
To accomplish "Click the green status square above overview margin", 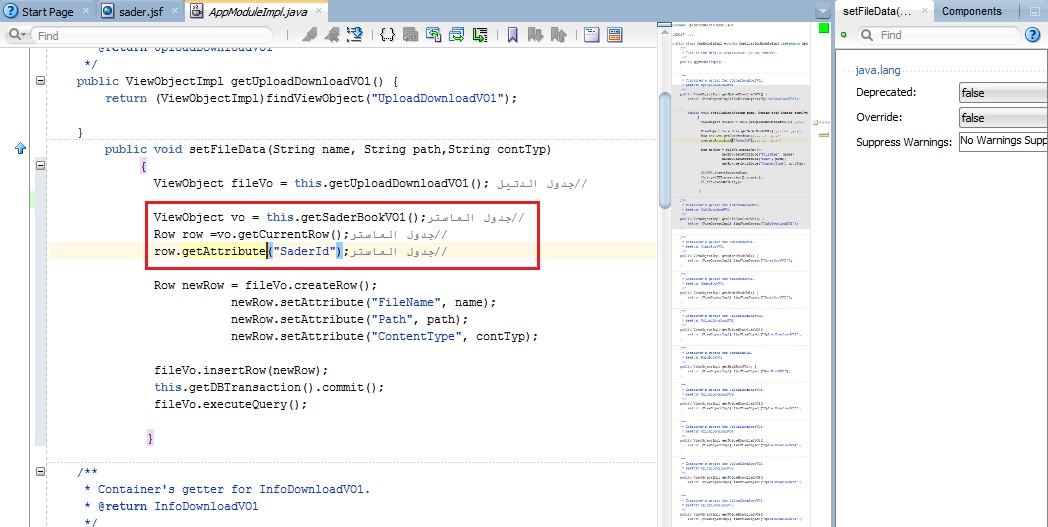I will pyautogui.click(x=824, y=28).
